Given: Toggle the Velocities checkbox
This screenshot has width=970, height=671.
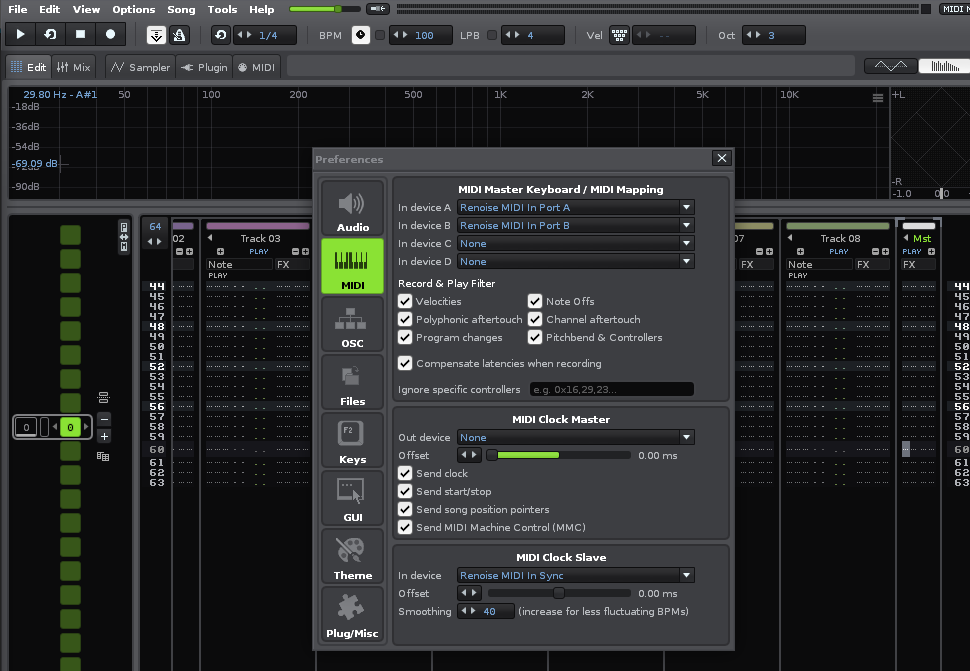Looking at the screenshot, I should [405, 301].
